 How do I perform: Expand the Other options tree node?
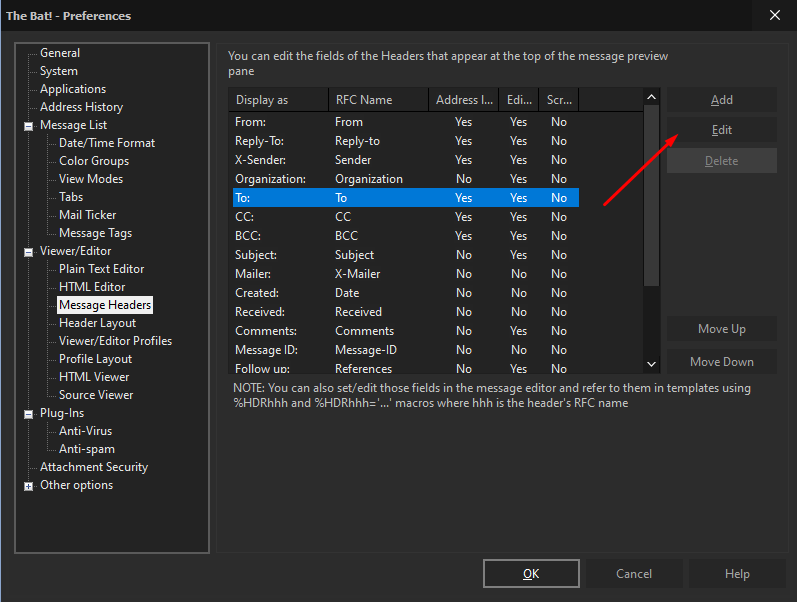click(28, 487)
